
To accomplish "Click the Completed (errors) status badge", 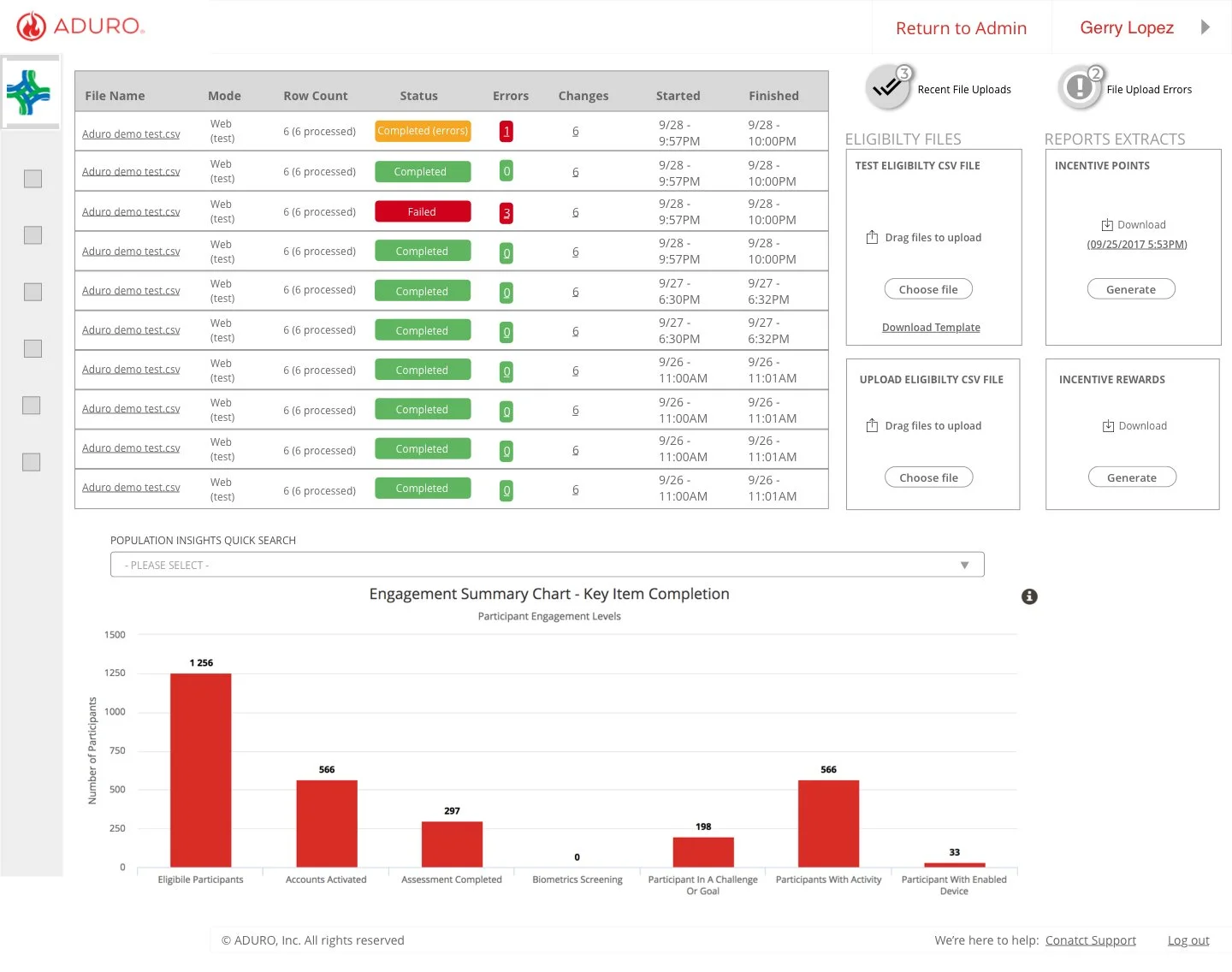I will pos(423,131).
